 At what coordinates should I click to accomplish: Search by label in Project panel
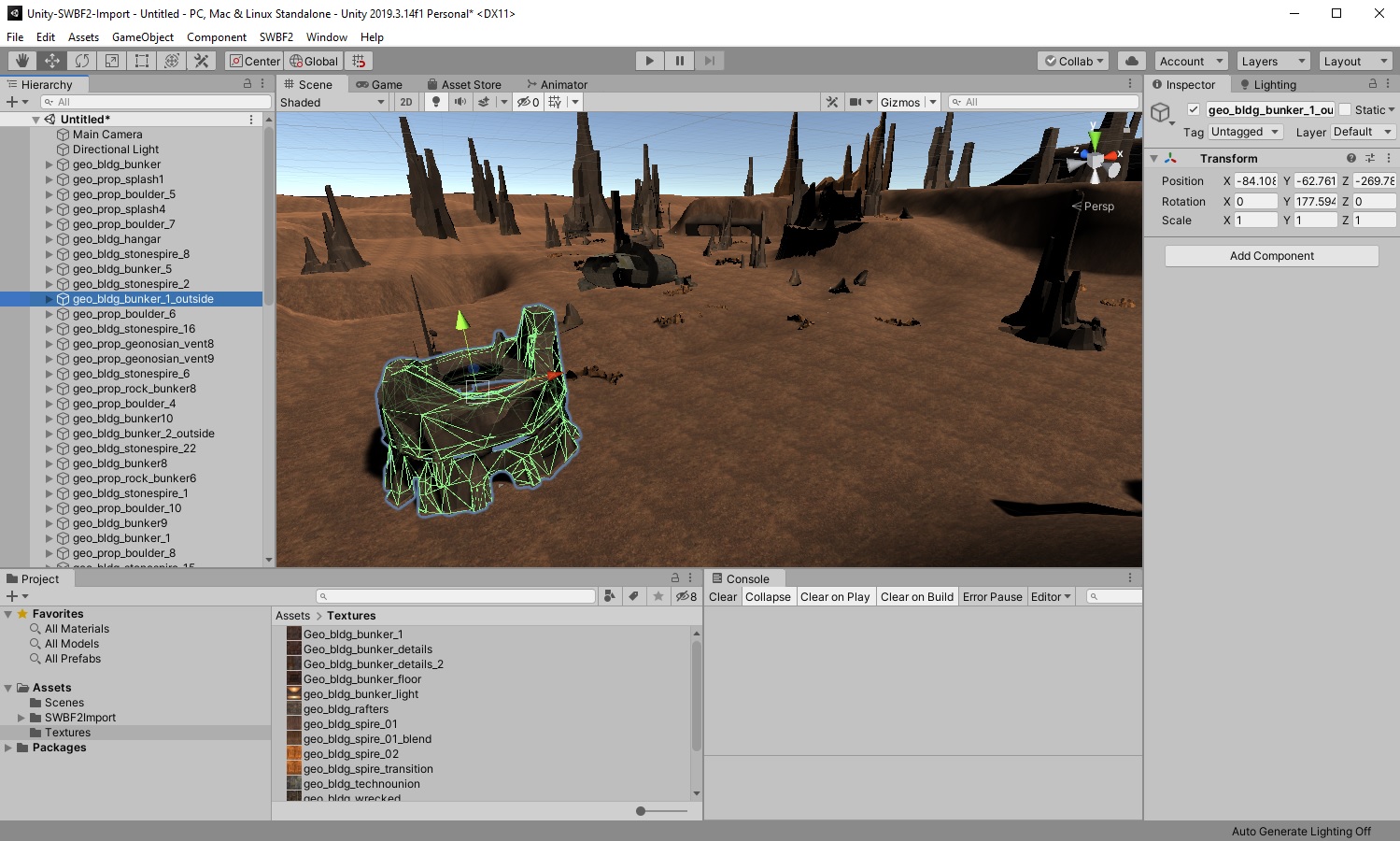point(634,596)
